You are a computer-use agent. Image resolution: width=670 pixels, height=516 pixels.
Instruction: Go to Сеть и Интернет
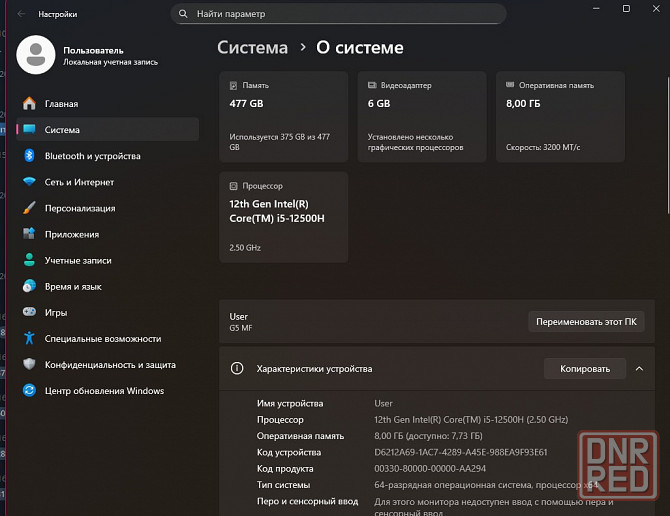[x=107, y=182]
